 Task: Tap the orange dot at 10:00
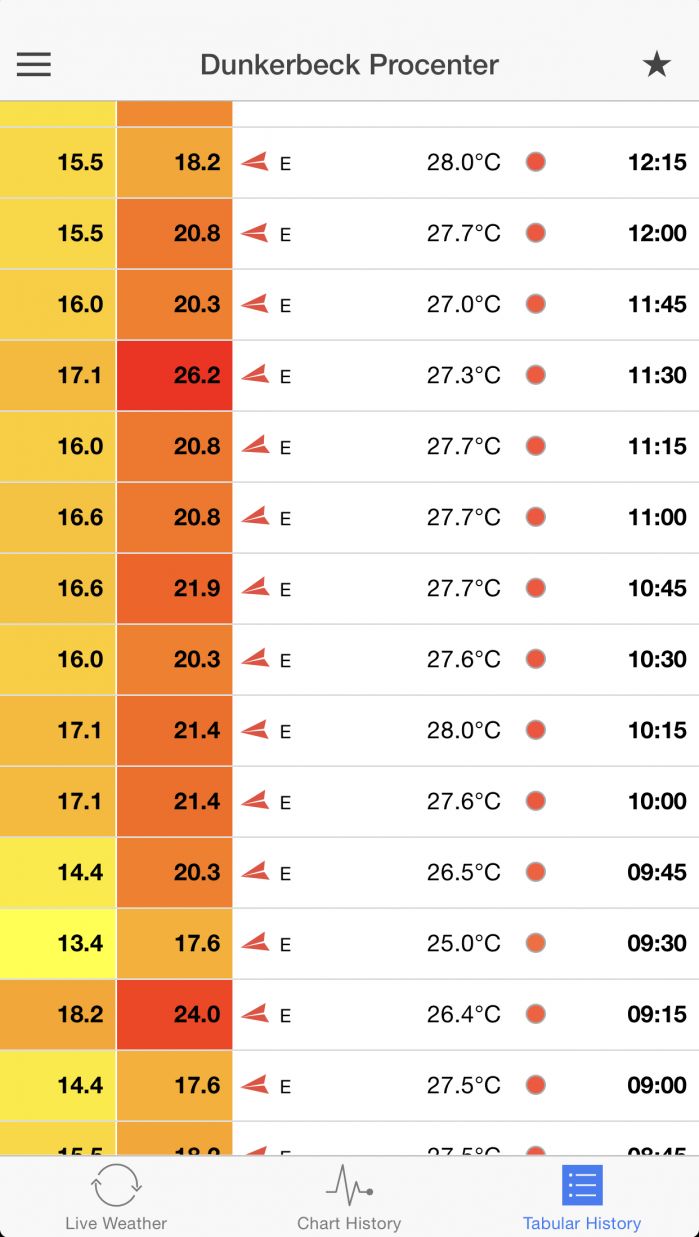click(x=536, y=801)
